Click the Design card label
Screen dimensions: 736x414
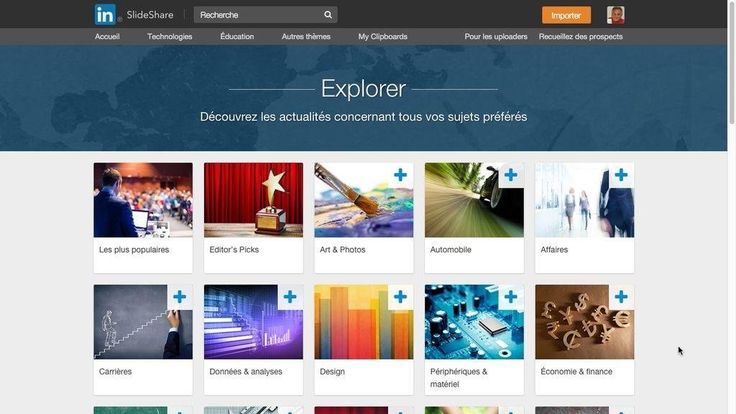[x=332, y=371]
